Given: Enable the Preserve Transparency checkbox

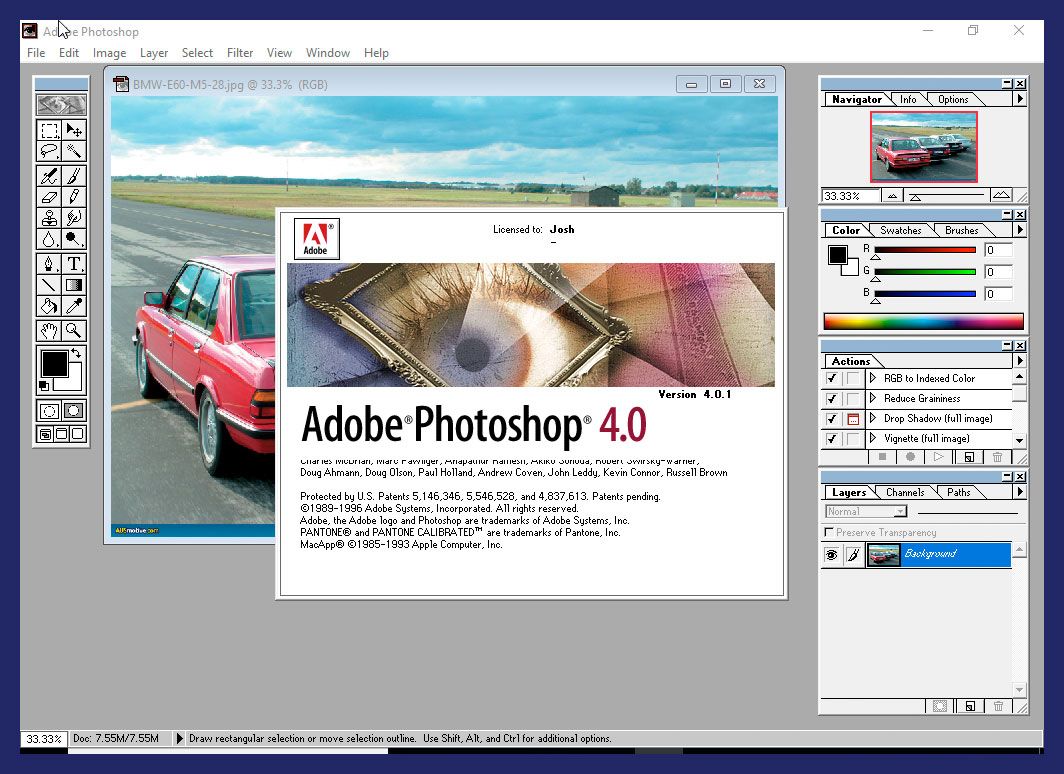Looking at the screenshot, I should click(x=829, y=533).
